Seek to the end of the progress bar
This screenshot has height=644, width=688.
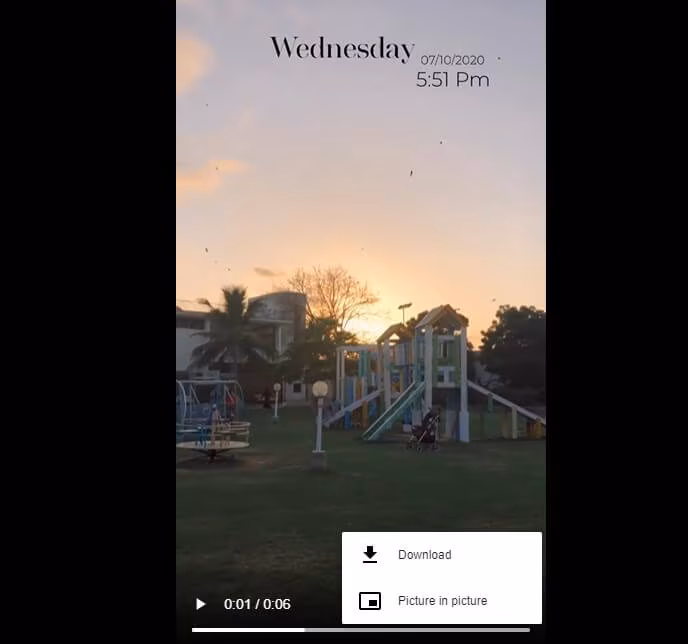click(x=529, y=630)
